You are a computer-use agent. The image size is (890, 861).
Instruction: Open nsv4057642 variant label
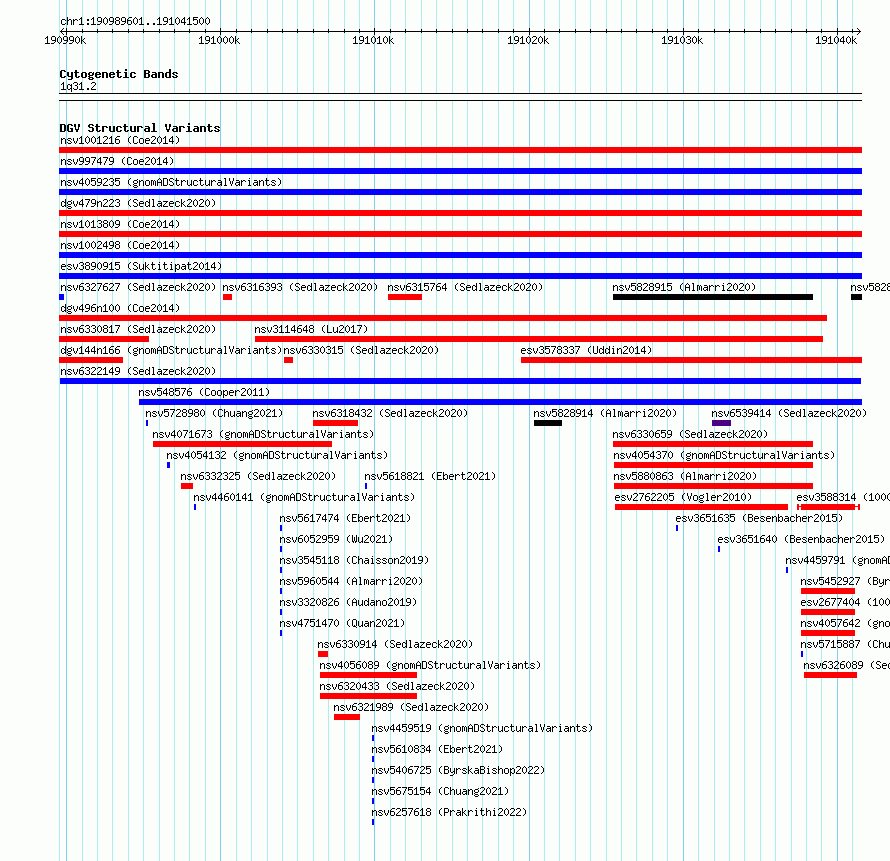(x=845, y=623)
